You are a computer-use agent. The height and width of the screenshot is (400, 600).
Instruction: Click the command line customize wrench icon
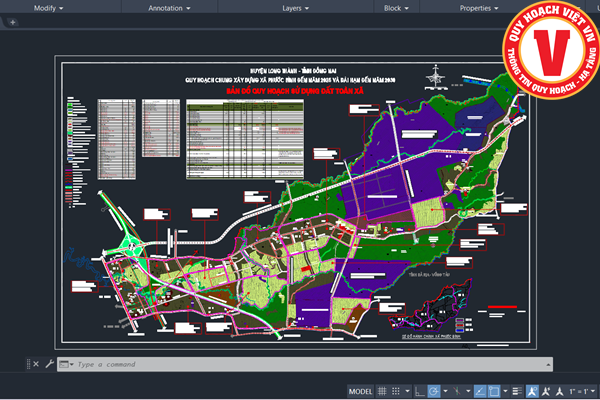[x=48, y=363]
